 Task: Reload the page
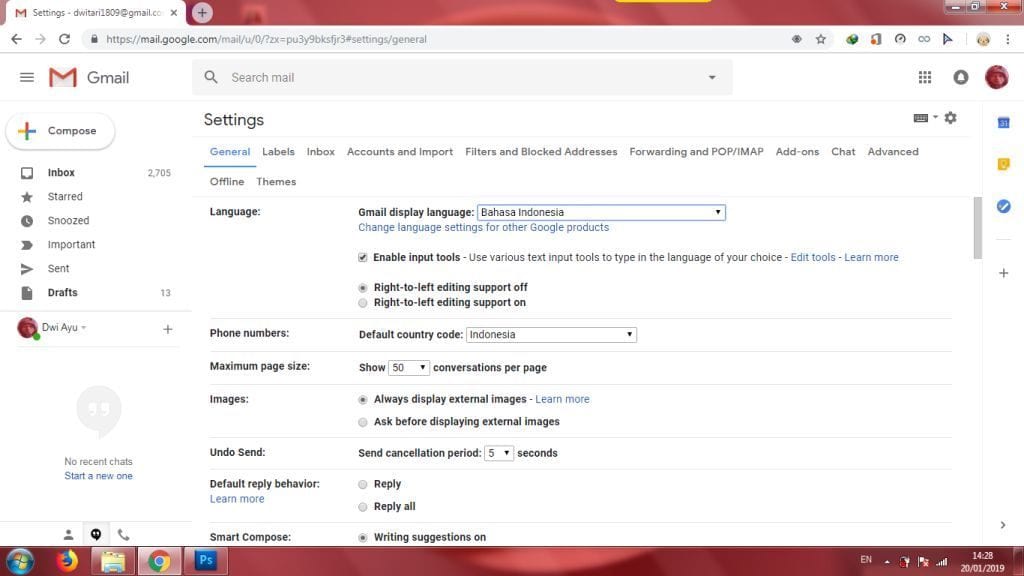point(64,39)
